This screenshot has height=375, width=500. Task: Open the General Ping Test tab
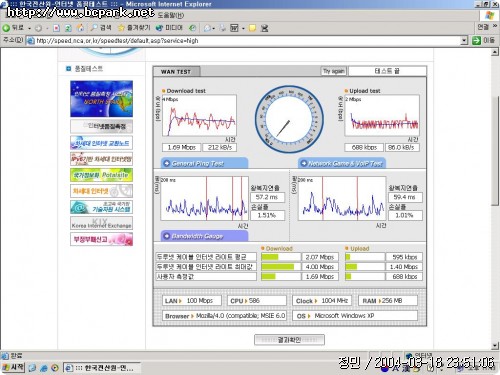click(x=204, y=163)
